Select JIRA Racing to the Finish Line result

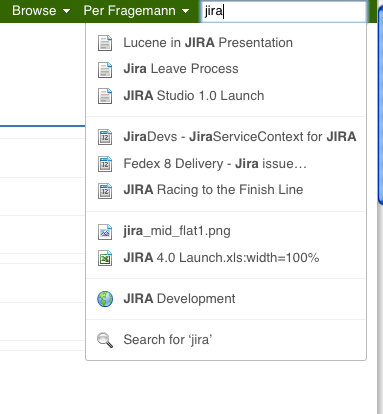213,190
